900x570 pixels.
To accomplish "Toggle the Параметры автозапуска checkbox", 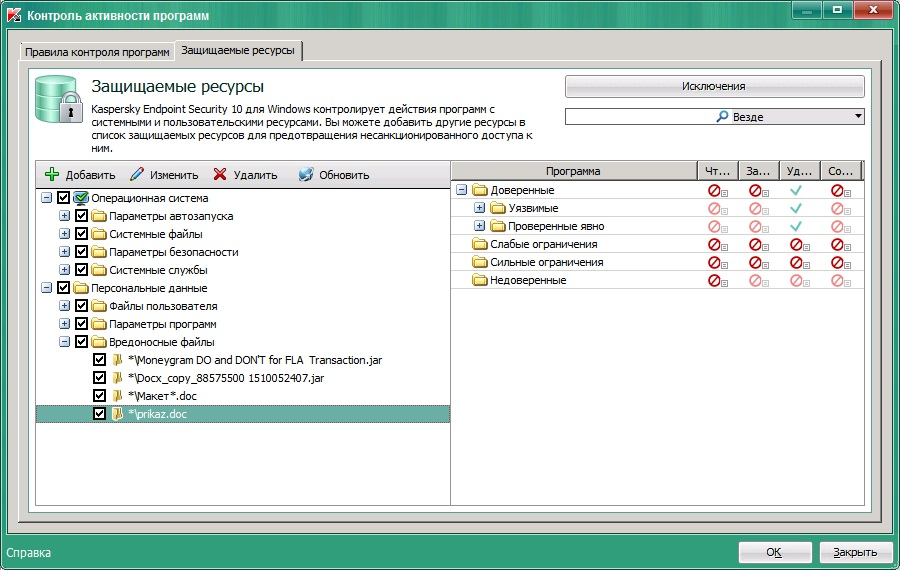I will click(x=82, y=216).
